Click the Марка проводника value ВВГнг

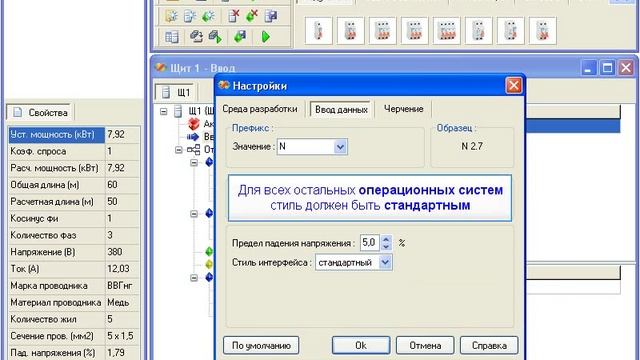(120, 286)
